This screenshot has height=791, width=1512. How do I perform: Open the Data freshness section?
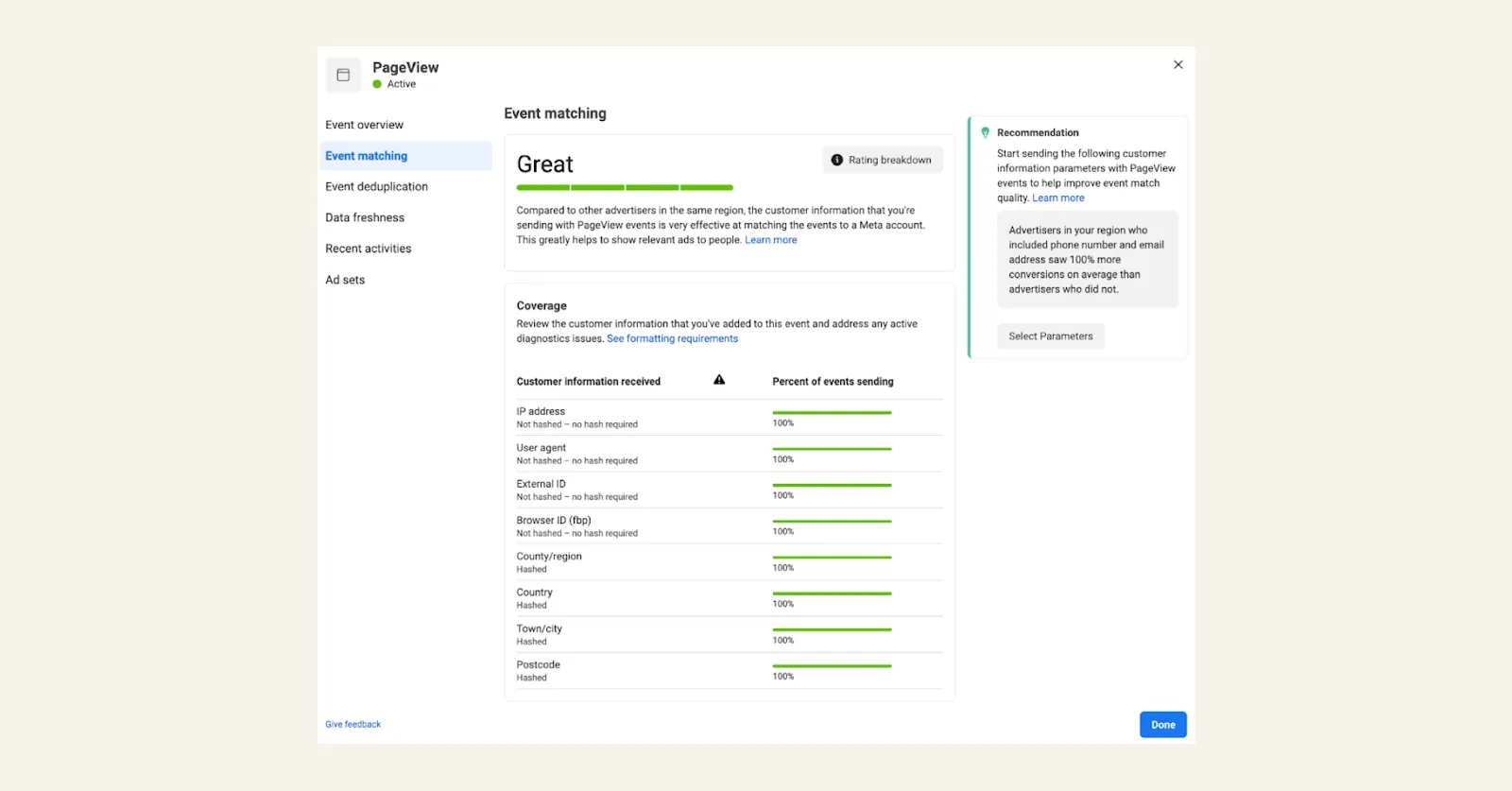365,218
